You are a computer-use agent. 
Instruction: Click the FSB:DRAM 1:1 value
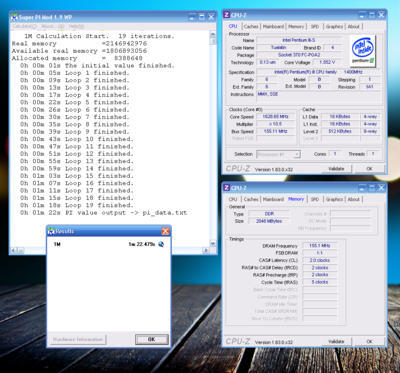point(320,253)
